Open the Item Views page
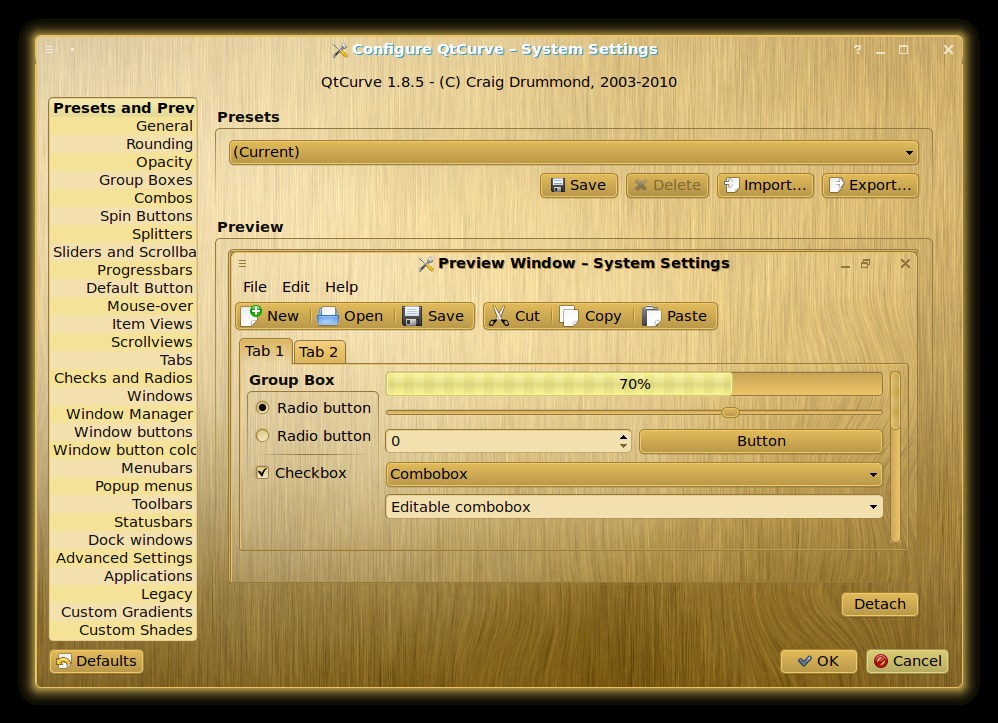The height and width of the screenshot is (723, 998). coord(122,324)
